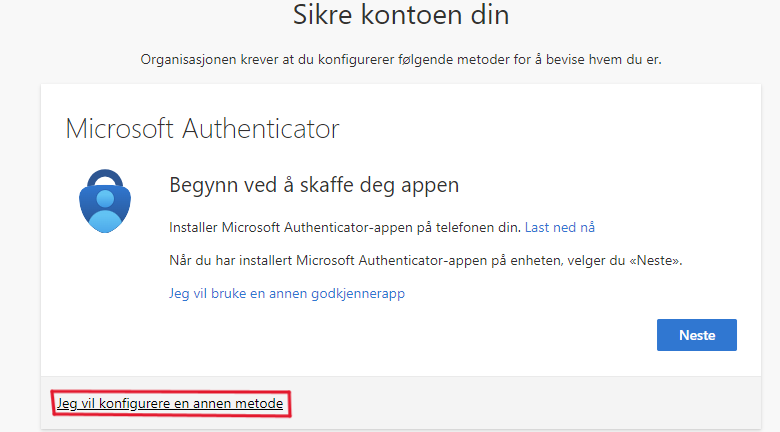The width and height of the screenshot is (780, 432).
Task: Choose "Jeg vil bruke en annen godkjennerapp"
Action: click(x=286, y=294)
